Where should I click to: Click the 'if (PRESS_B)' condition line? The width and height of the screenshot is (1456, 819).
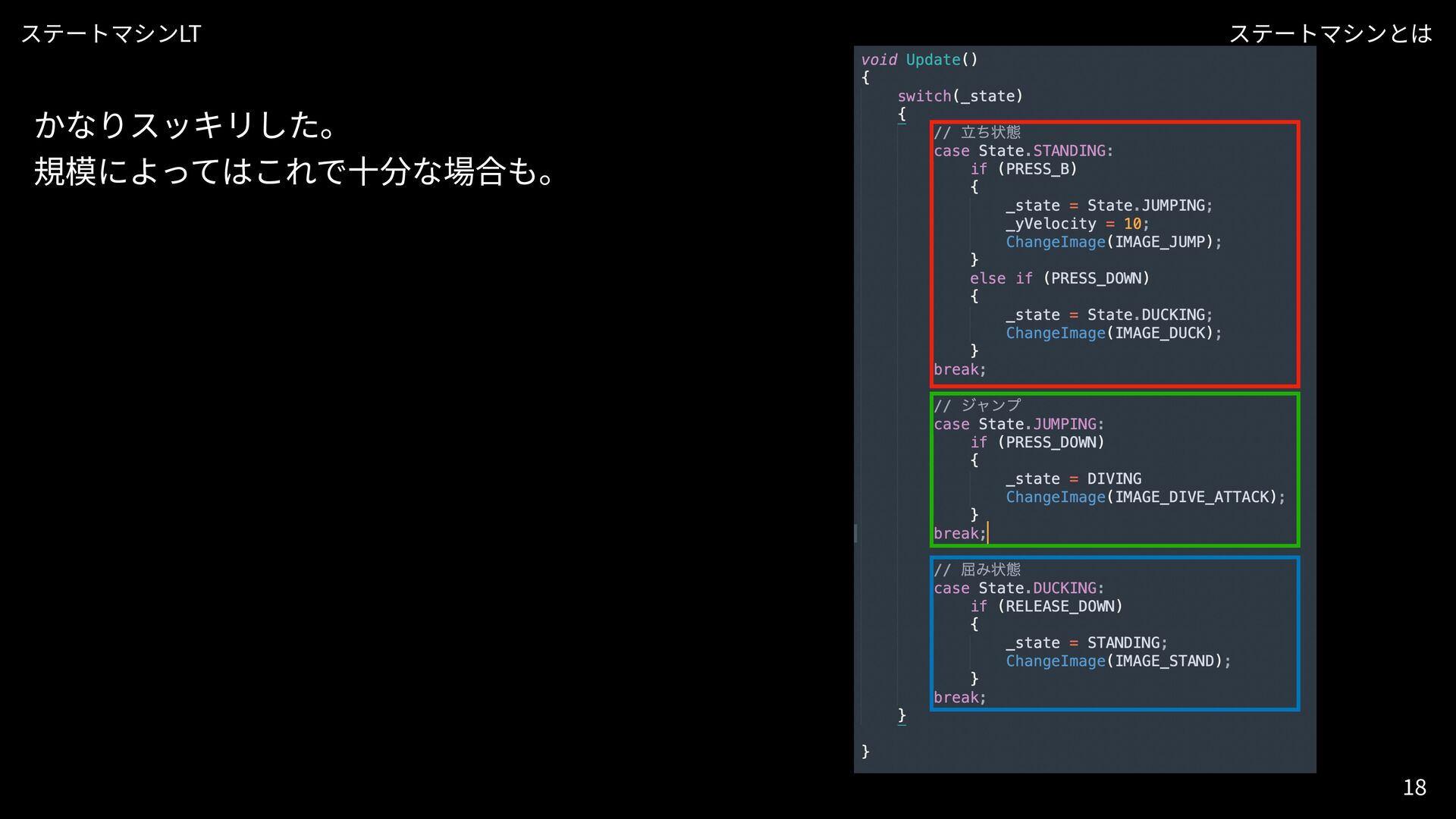point(1023,169)
